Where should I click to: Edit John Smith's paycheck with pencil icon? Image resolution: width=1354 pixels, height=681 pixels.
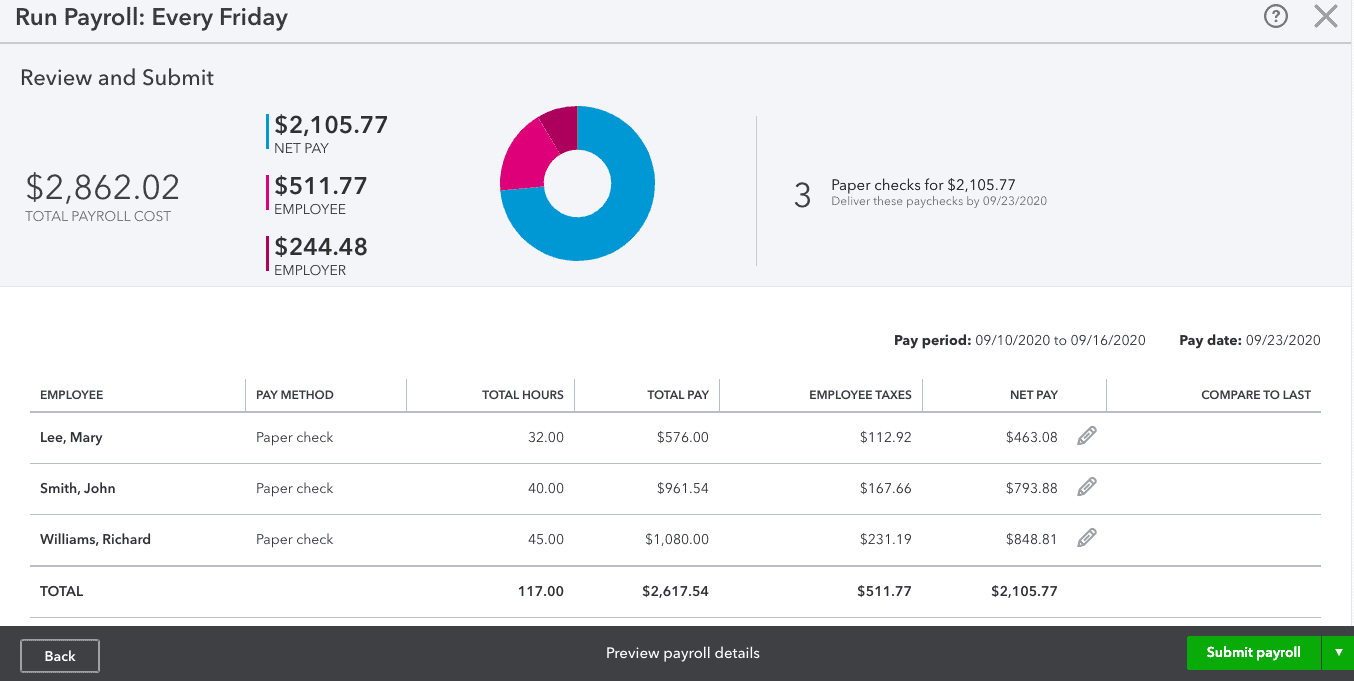[x=1087, y=487]
